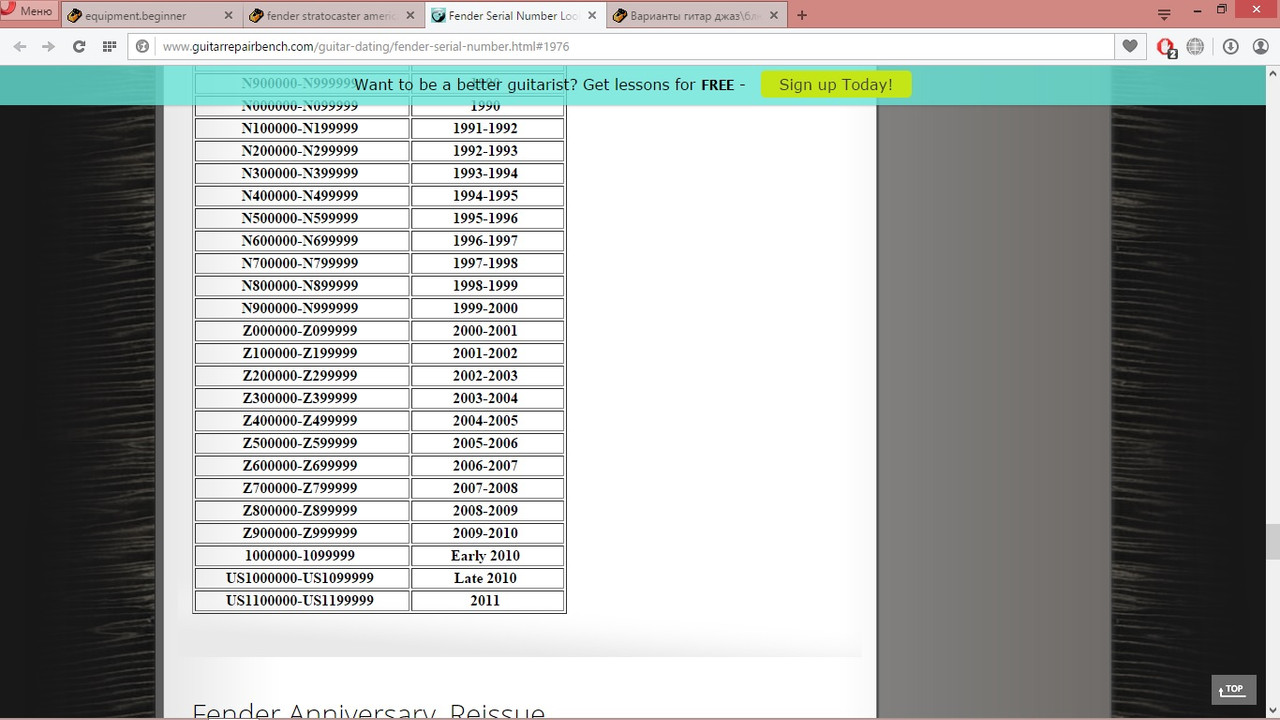Select the 1000000-1099999 serial cell
The width and height of the screenshot is (1280, 720).
pyautogui.click(x=301, y=556)
